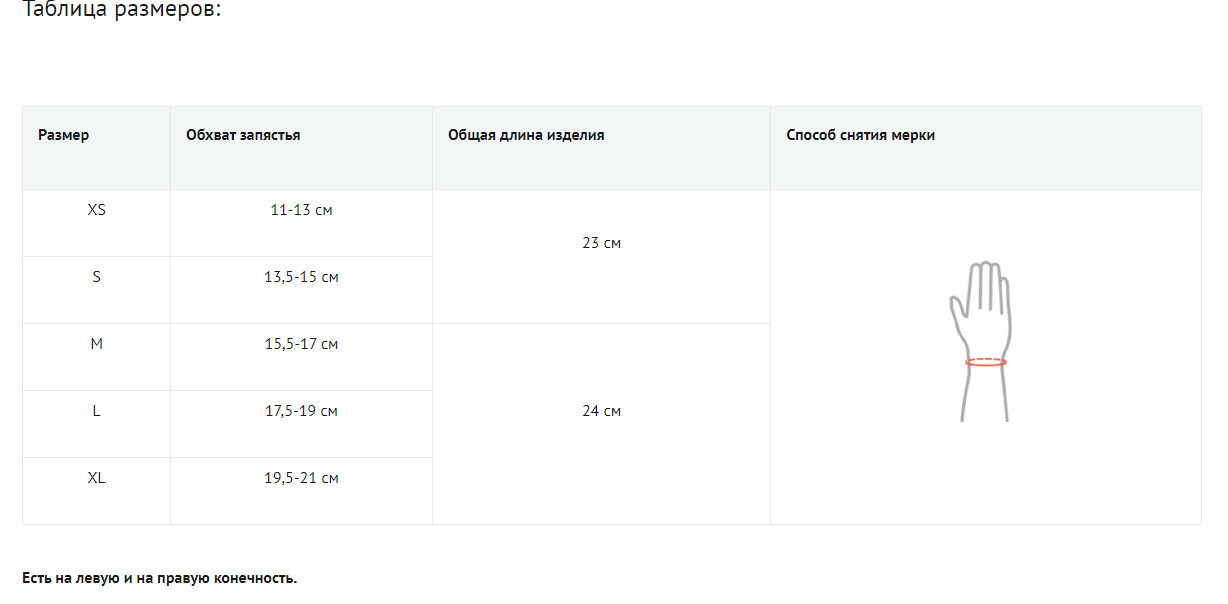Click the Обхват запястья column header
Image resolution: width=1228 pixels, height=604 pixels.
click(x=243, y=135)
